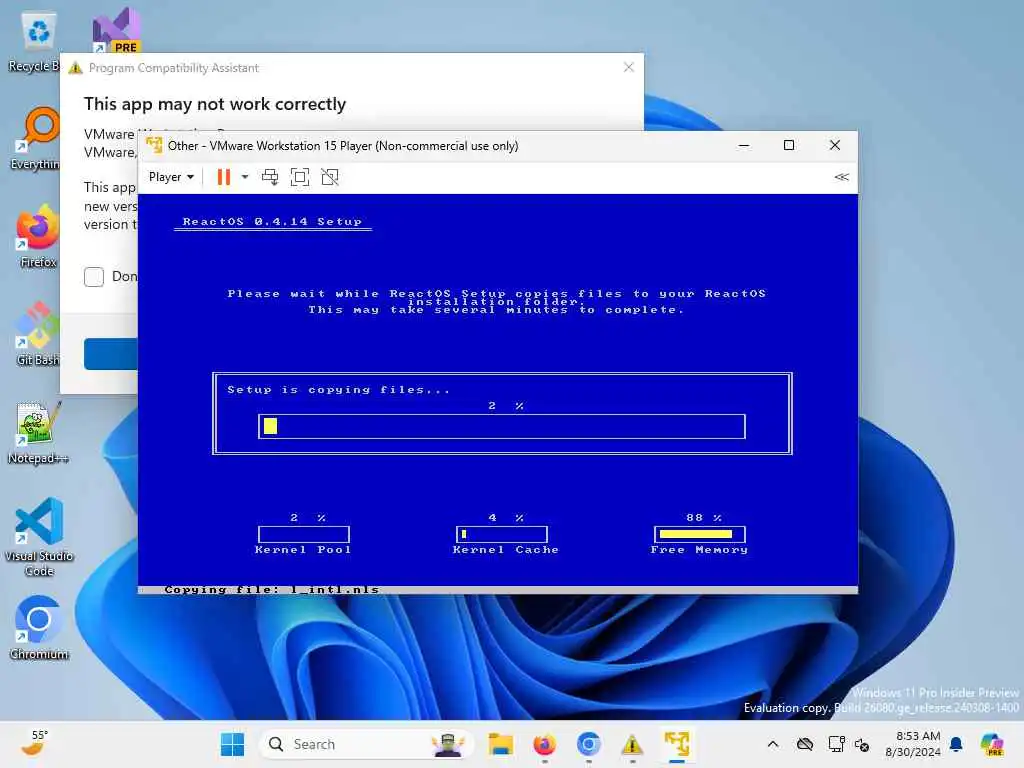Open the Windows Start menu

[232, 744]
